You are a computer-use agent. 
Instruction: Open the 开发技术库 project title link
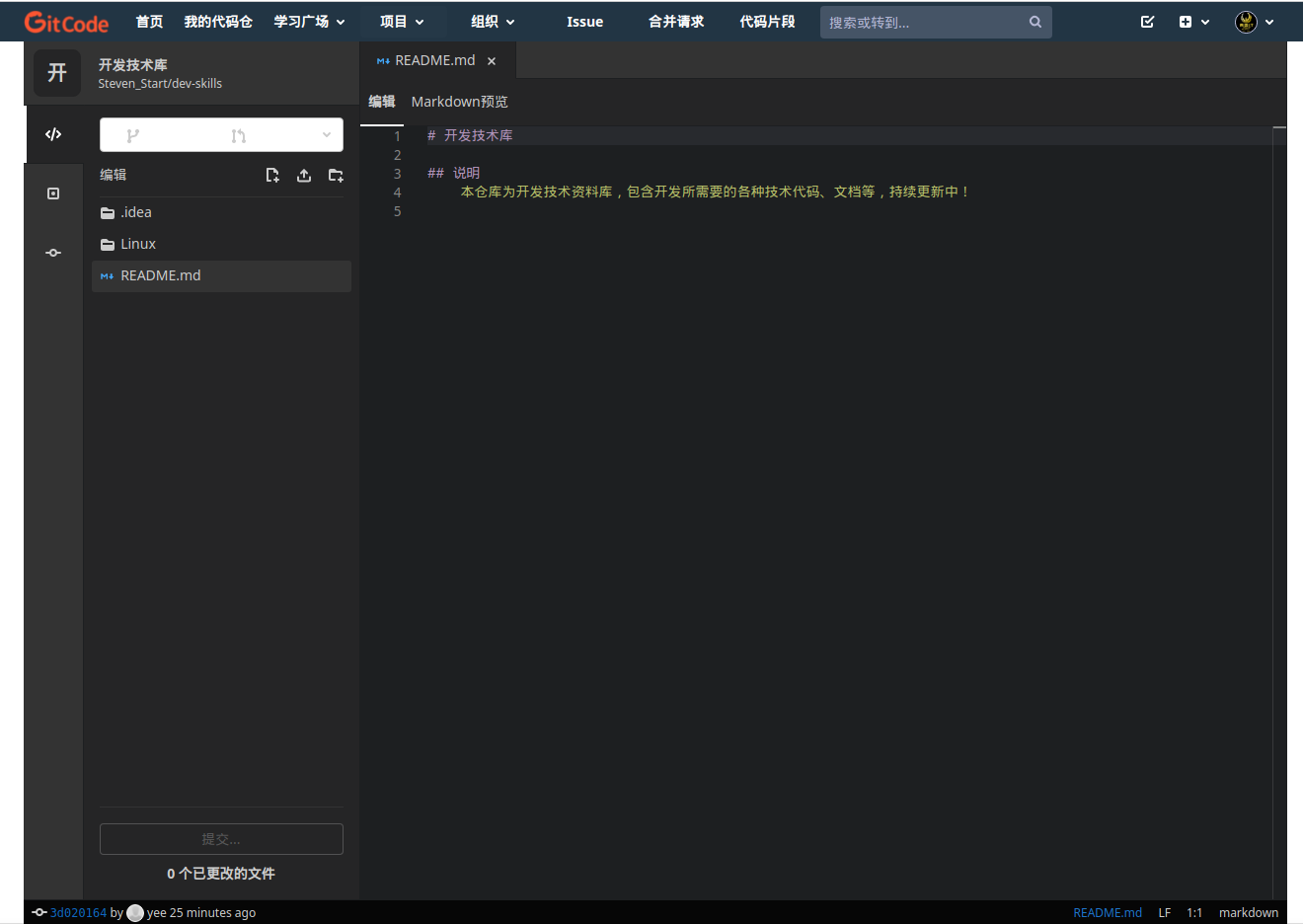click(133, 65)
